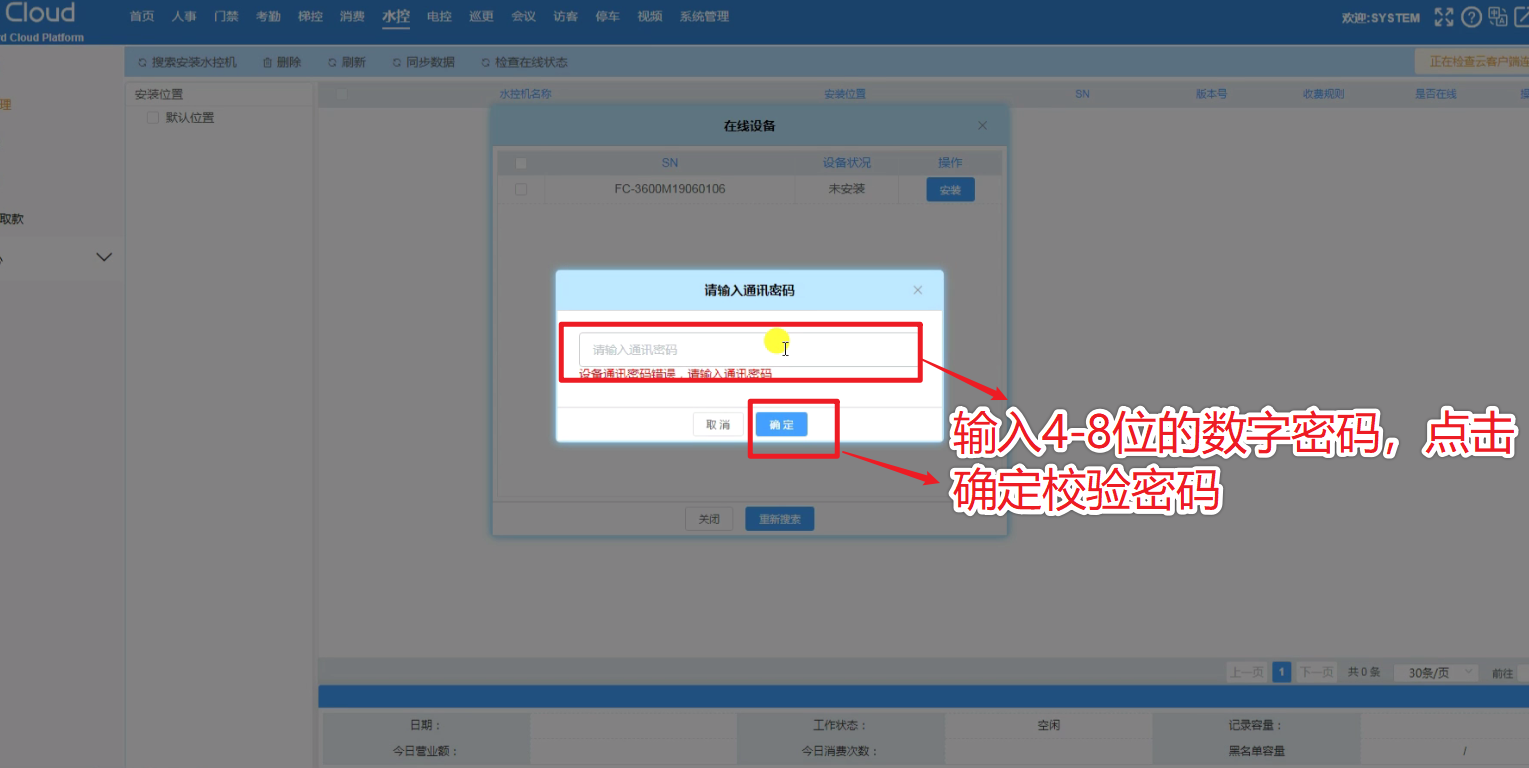Click 确定 to verify the password
Screen dimensions: 1529x768
click(781, 425)
